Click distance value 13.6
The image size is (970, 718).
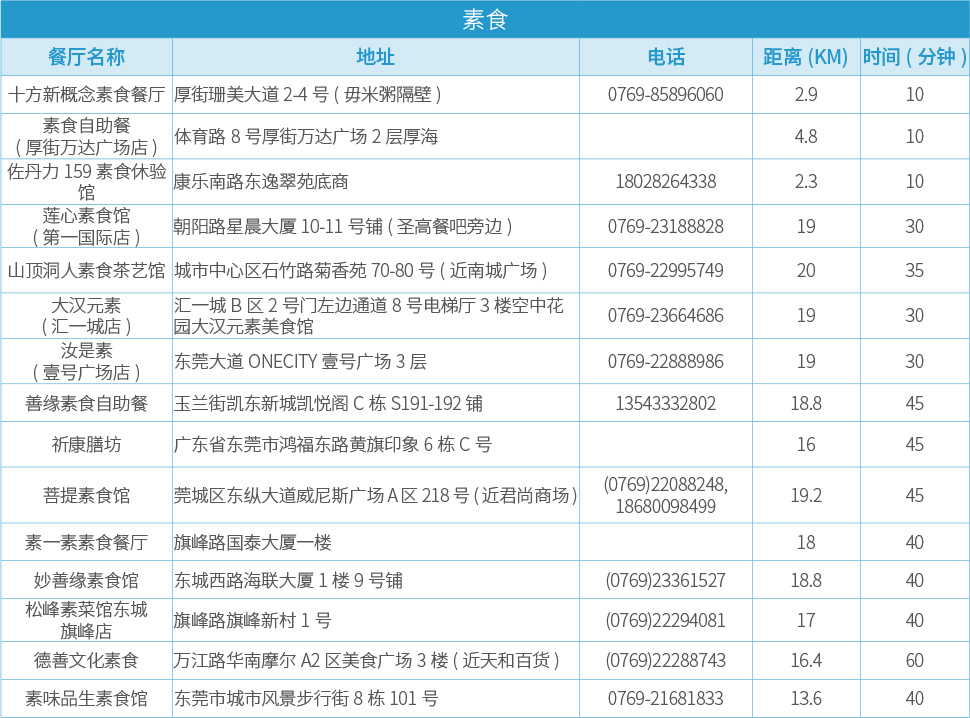coord(806,698)
